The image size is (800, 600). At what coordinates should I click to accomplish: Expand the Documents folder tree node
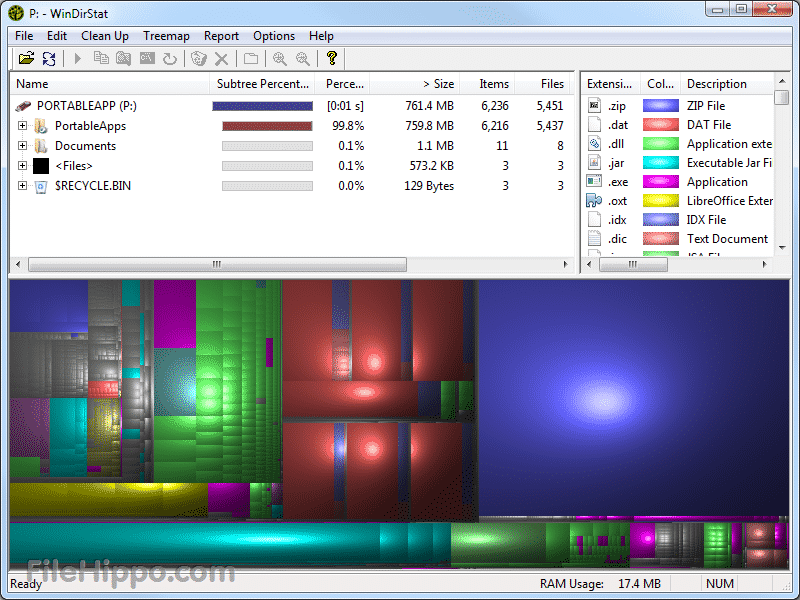[22, 146]
